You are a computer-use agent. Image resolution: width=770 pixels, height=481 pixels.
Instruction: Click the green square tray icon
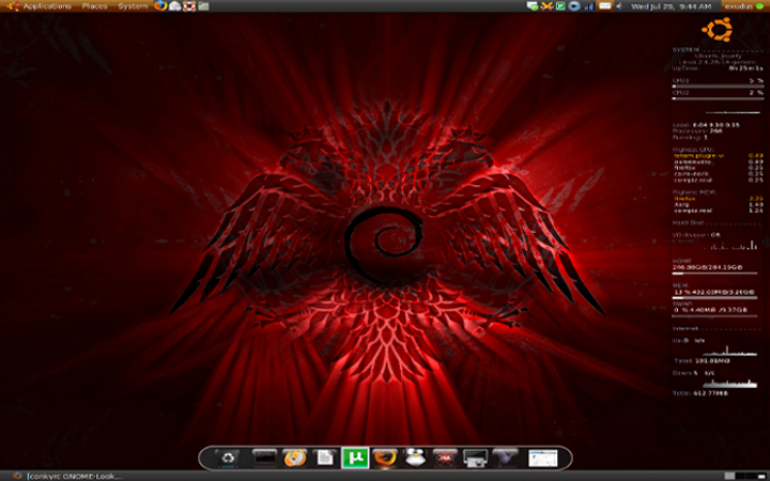[560, 6]
